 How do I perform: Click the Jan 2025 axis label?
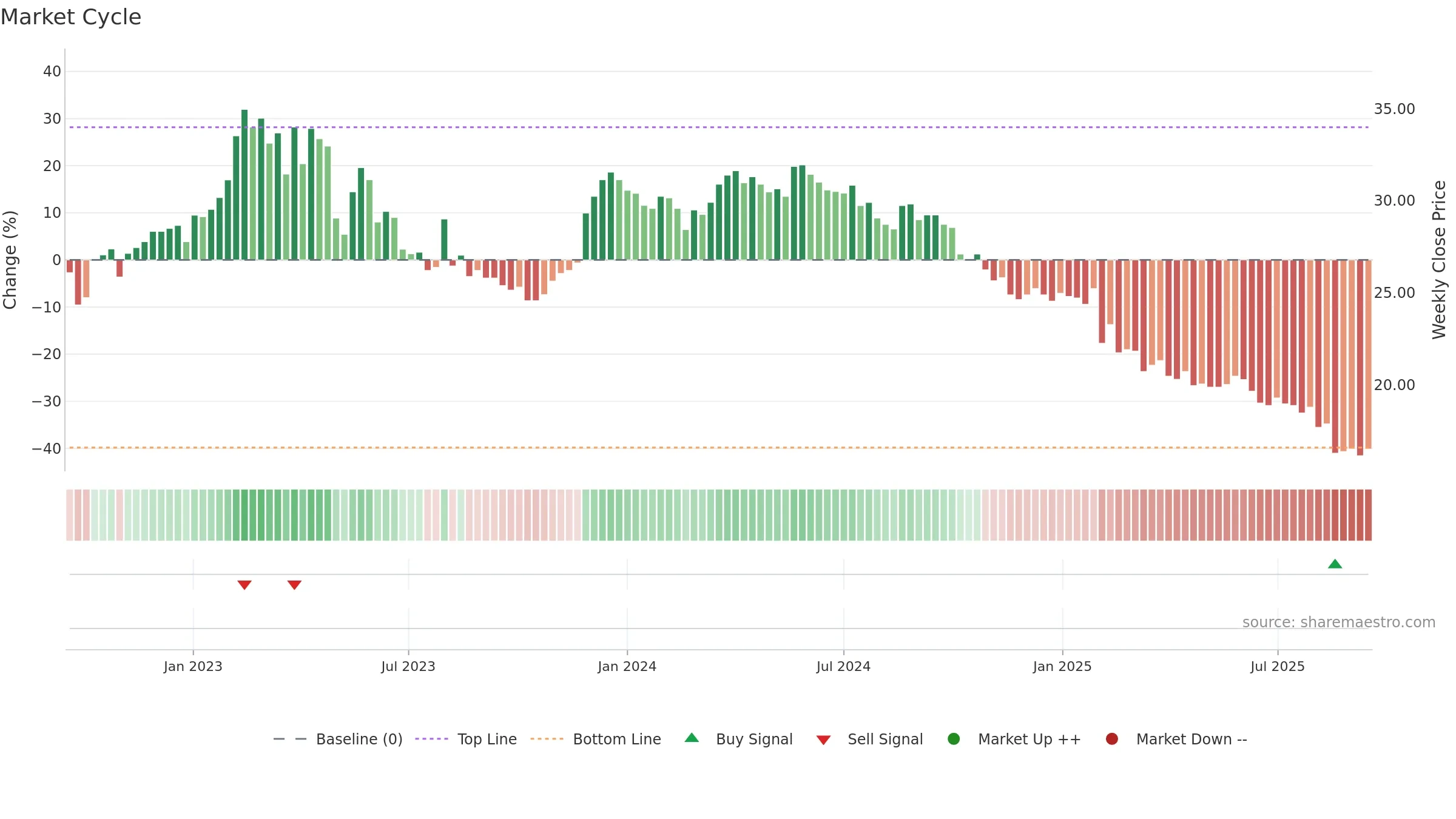[x=1062, y=666]
